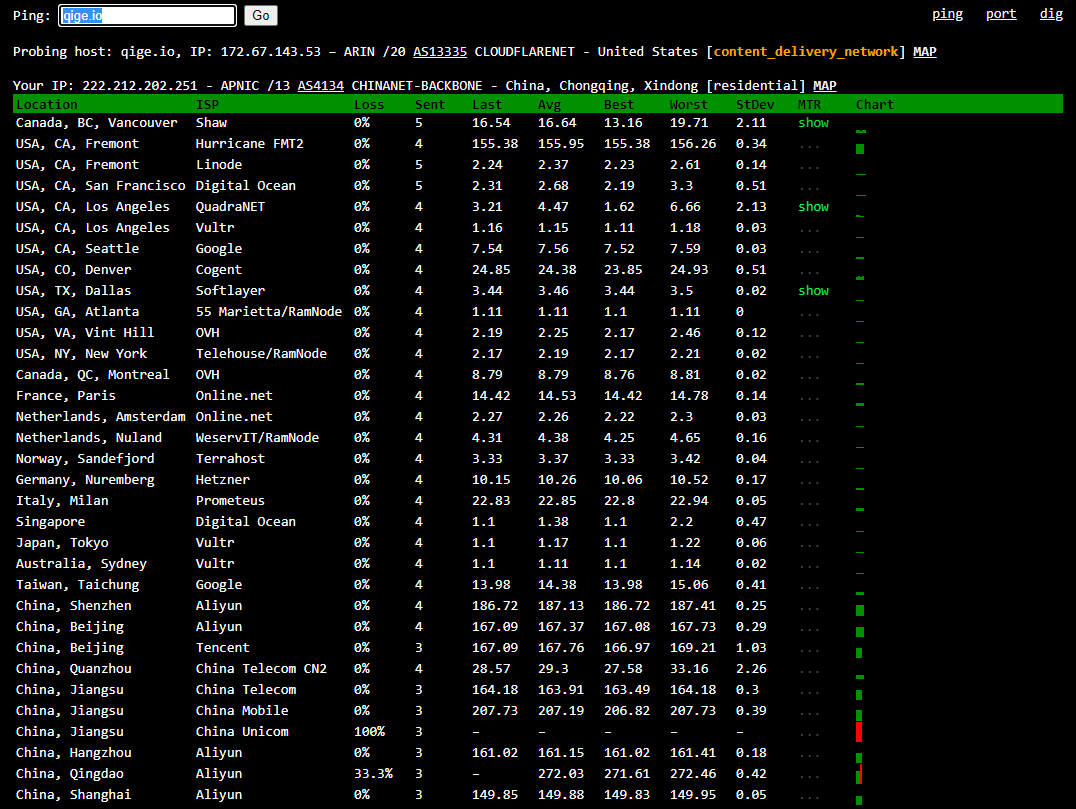Select 'USA, CO, Denver' location cell

point(73,270)
